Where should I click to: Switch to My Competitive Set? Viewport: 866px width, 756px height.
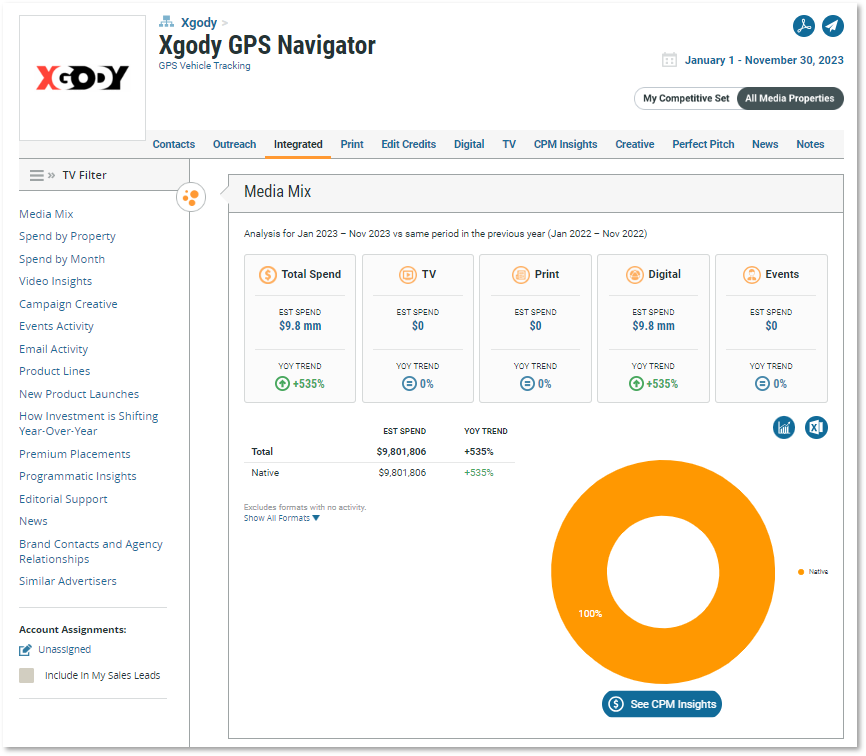[686, 98]
